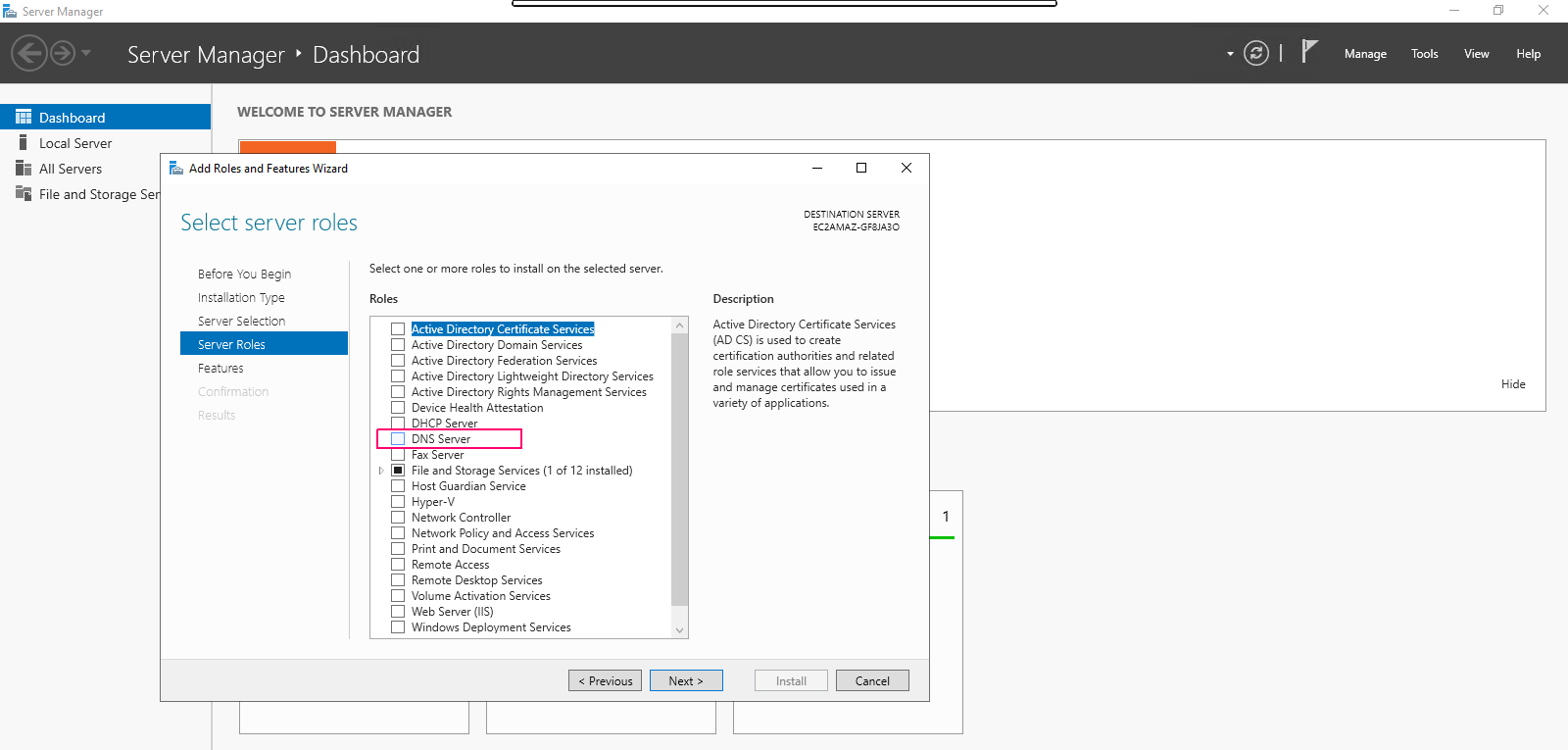Go to Installation Type step
This screenshot has height=750, width=1568.
241,297
